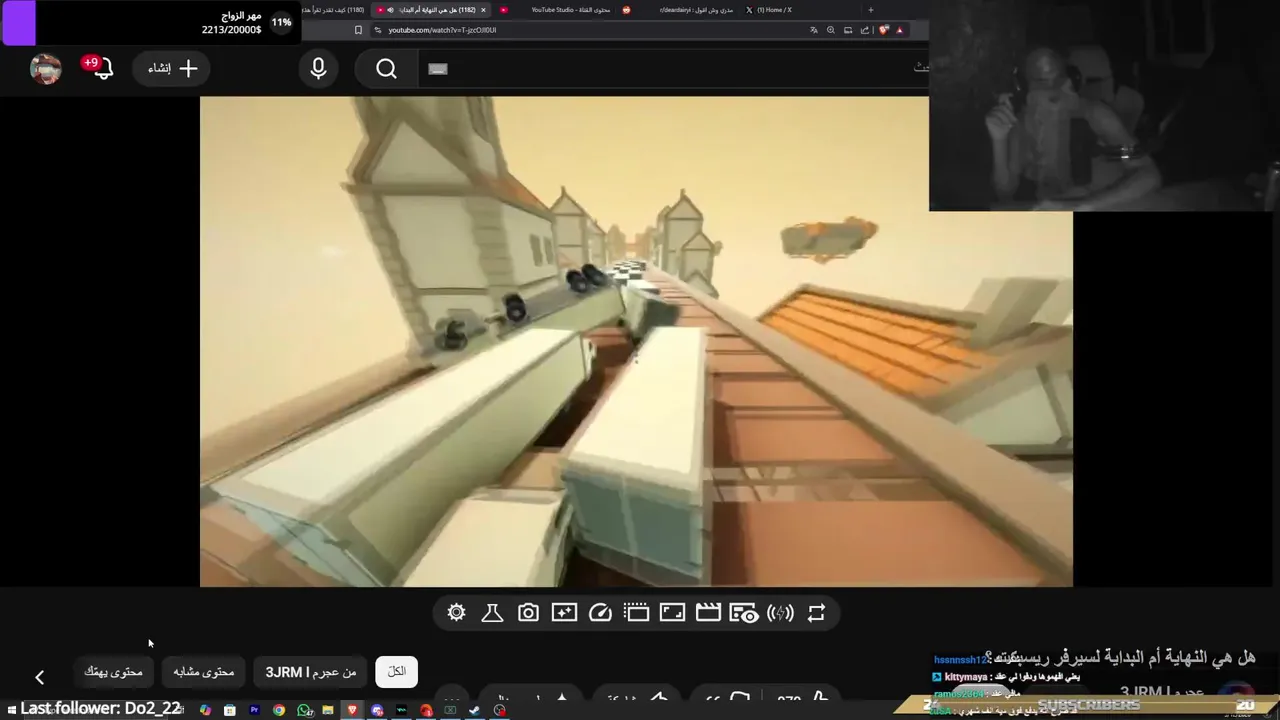Select the من عجرم 3JRM chip
Image resolution: width=1280 pixels, height=720 pixels.
click(310, 672)
